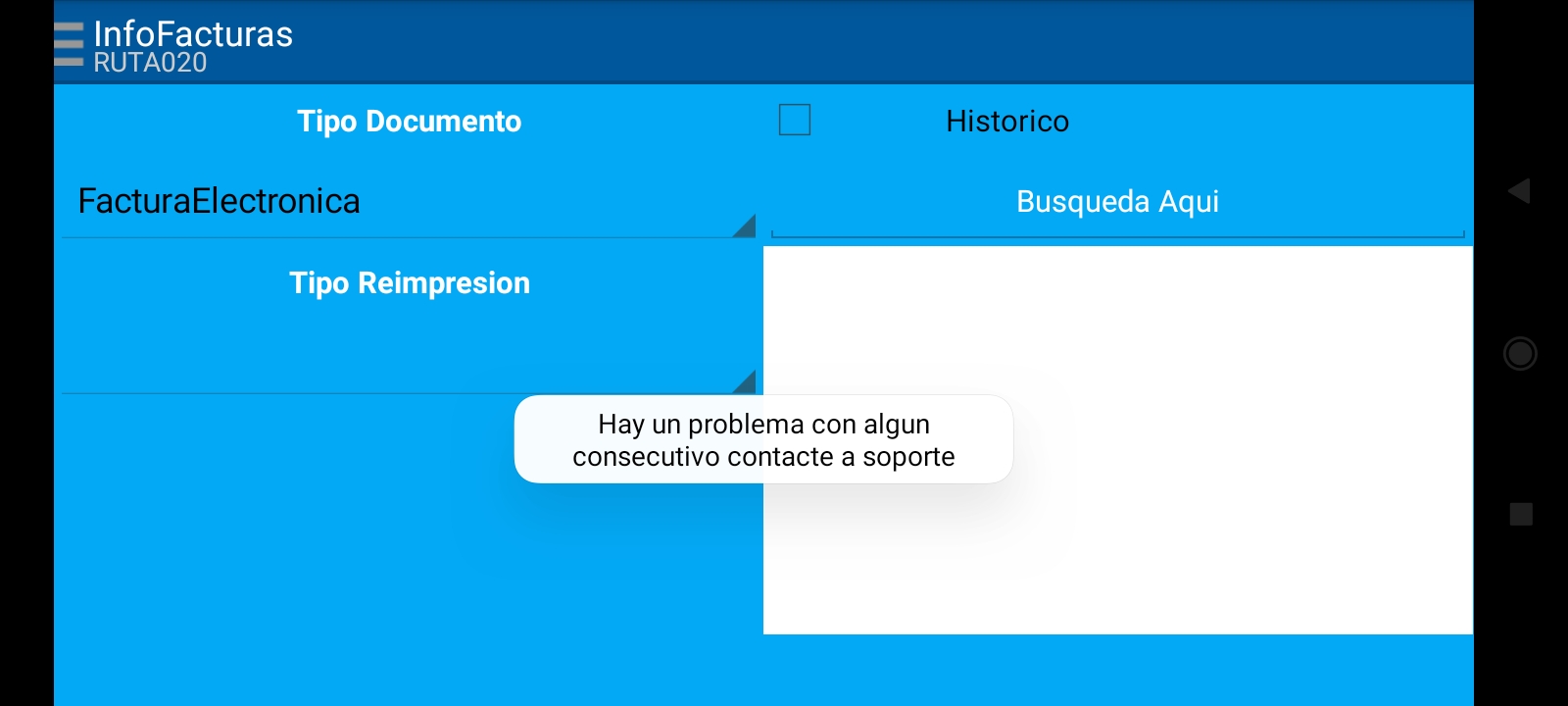Tap the consecutivo problem toast message
Viewport: 1568px width, 706px height.
[x=763, y=439]
